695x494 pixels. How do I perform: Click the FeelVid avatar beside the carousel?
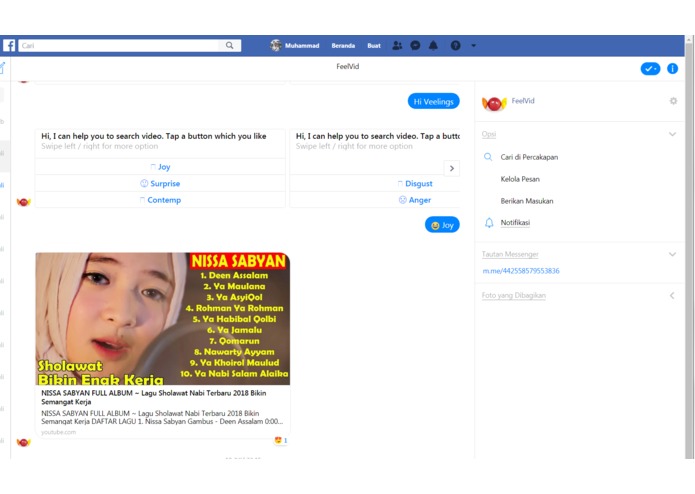pos(23,202)
